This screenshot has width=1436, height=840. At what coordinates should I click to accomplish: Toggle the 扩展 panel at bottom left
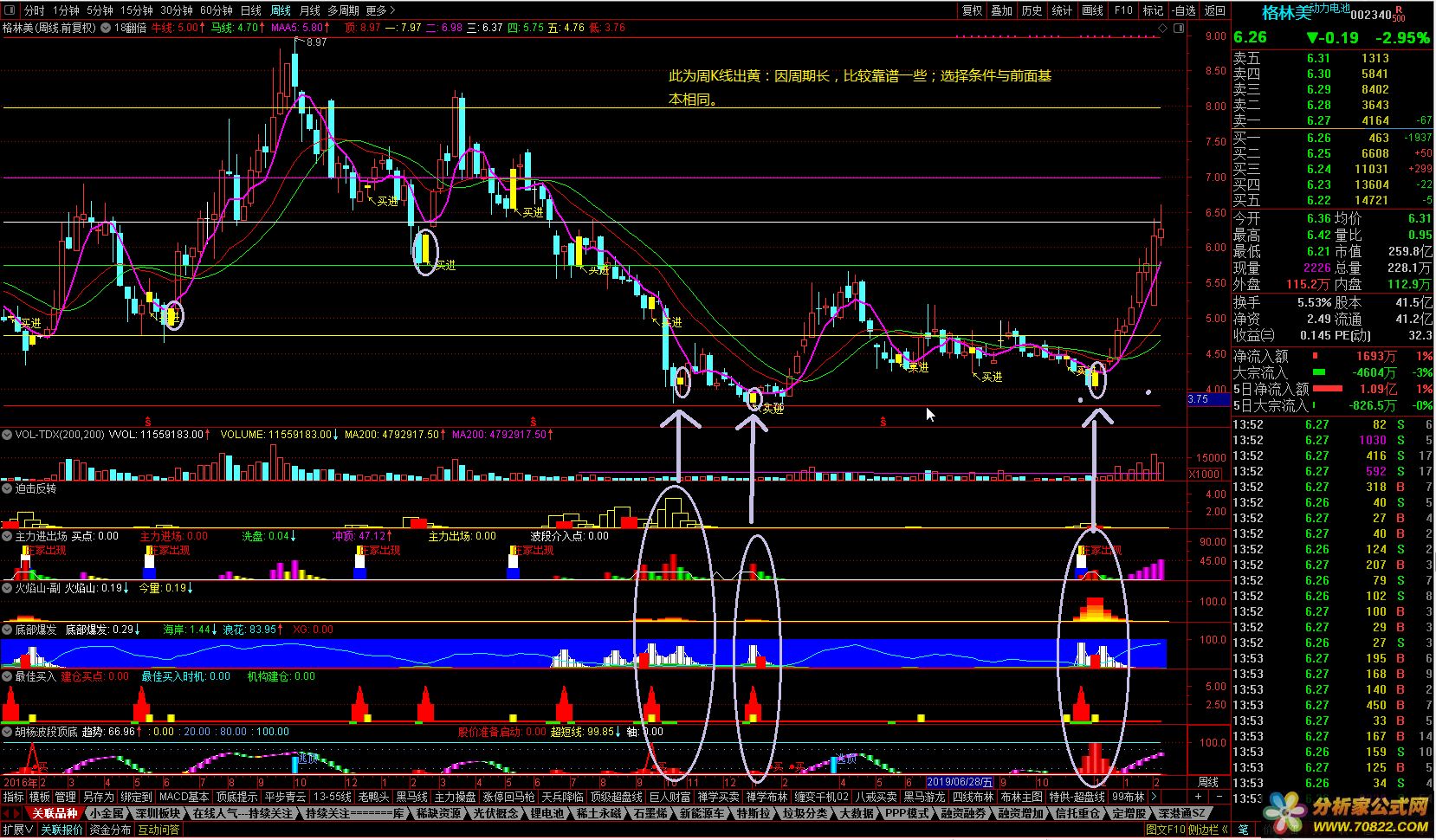[17, 830]
